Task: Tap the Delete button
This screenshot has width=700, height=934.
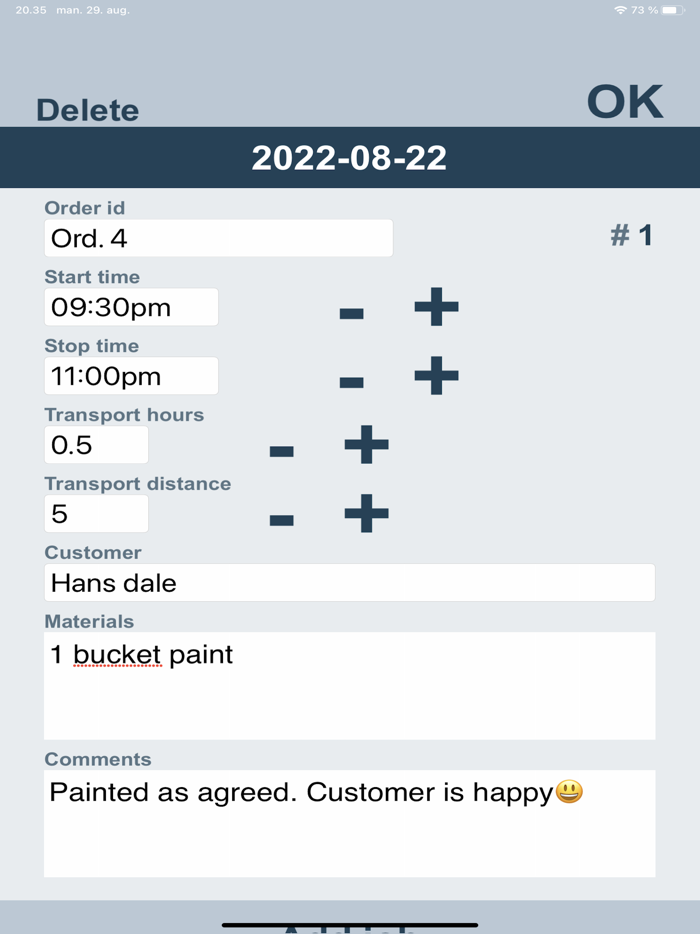Action: click(x=87, y=109)
